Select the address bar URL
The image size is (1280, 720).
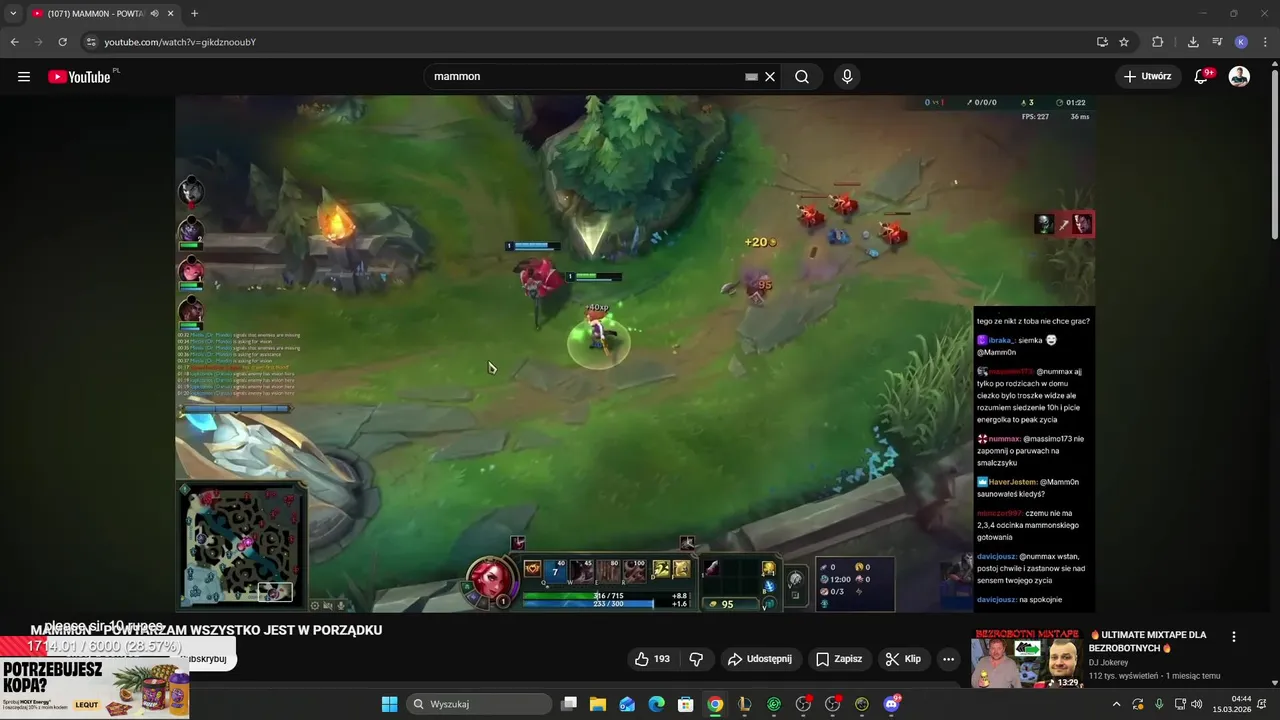point(180,42)
